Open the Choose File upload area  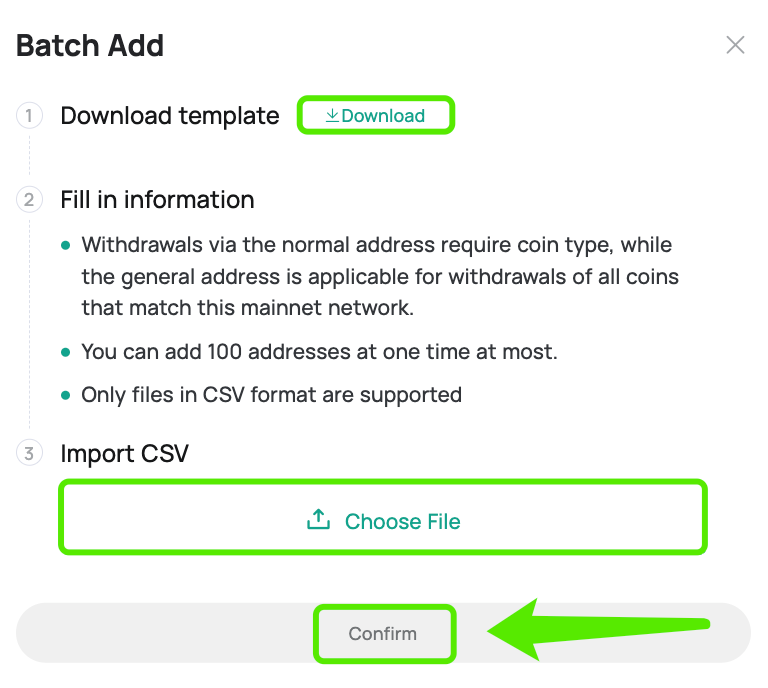[383, 517]
